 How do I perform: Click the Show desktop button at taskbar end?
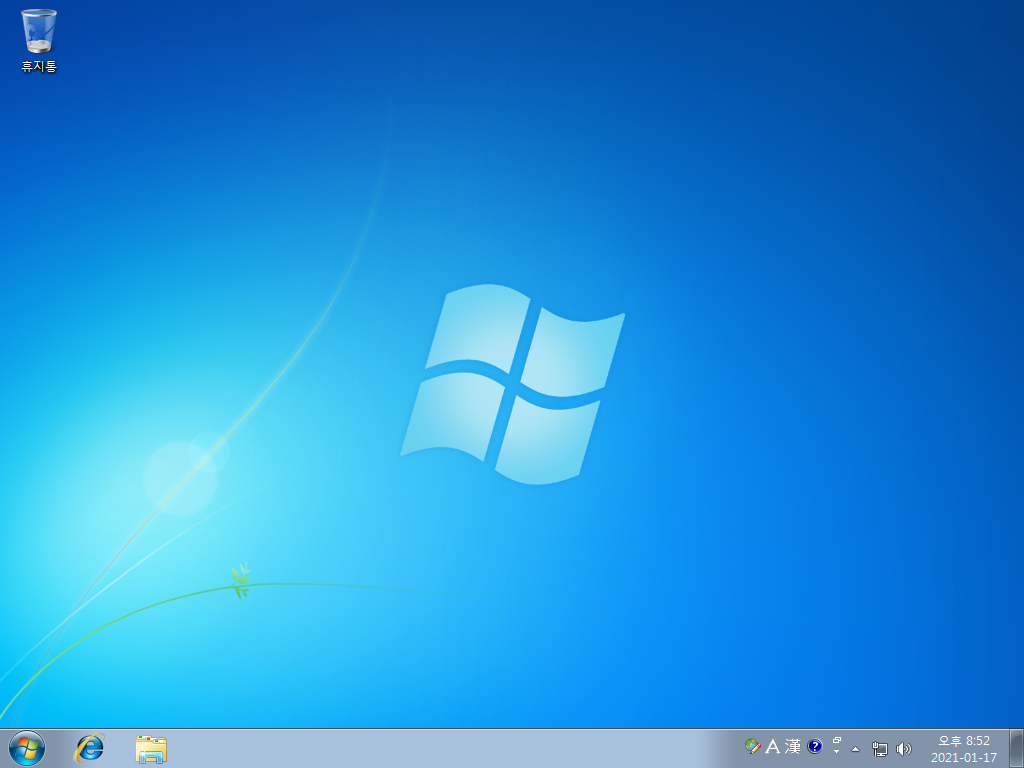1016,748
